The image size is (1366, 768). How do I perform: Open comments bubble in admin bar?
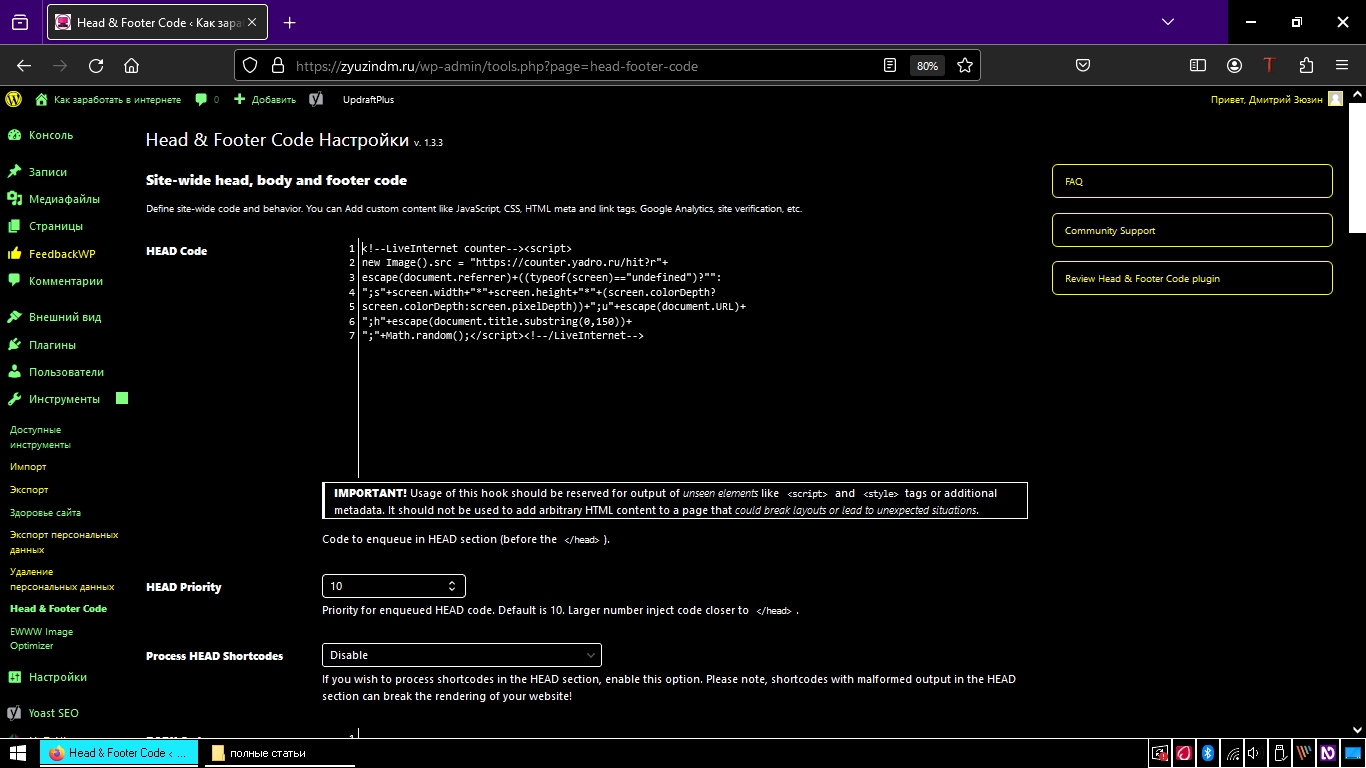(206, 99)
